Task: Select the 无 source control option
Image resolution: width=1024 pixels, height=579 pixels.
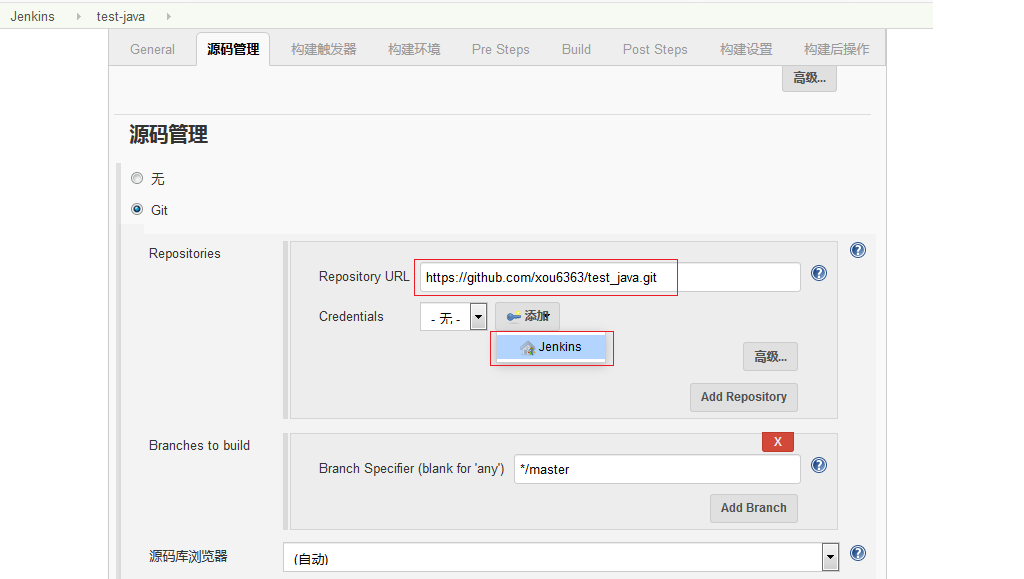Action: tap(136, 178)
